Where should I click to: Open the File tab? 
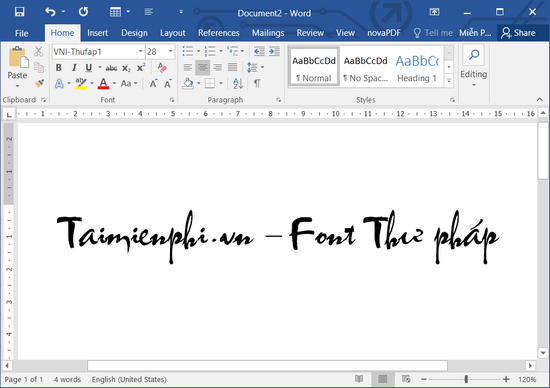21,33
